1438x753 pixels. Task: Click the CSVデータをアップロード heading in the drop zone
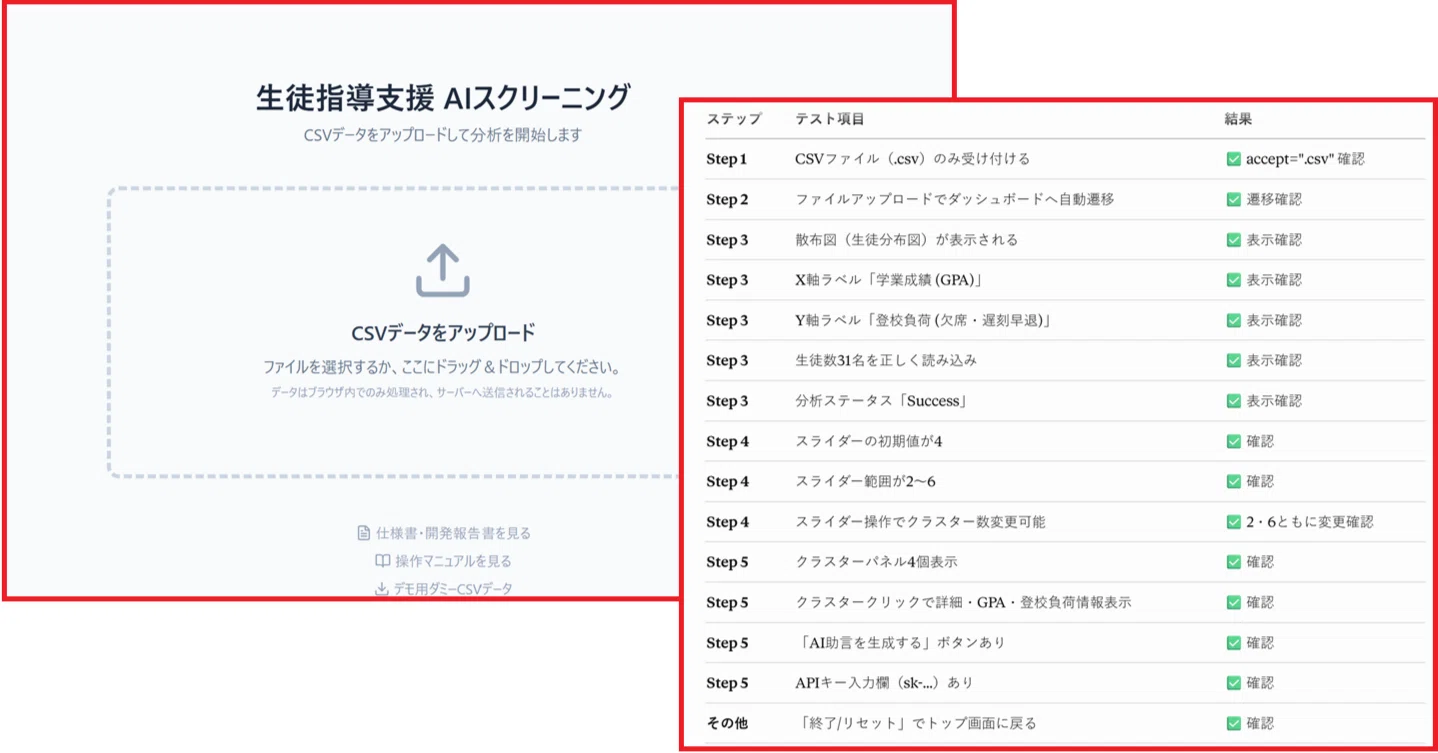443,332
